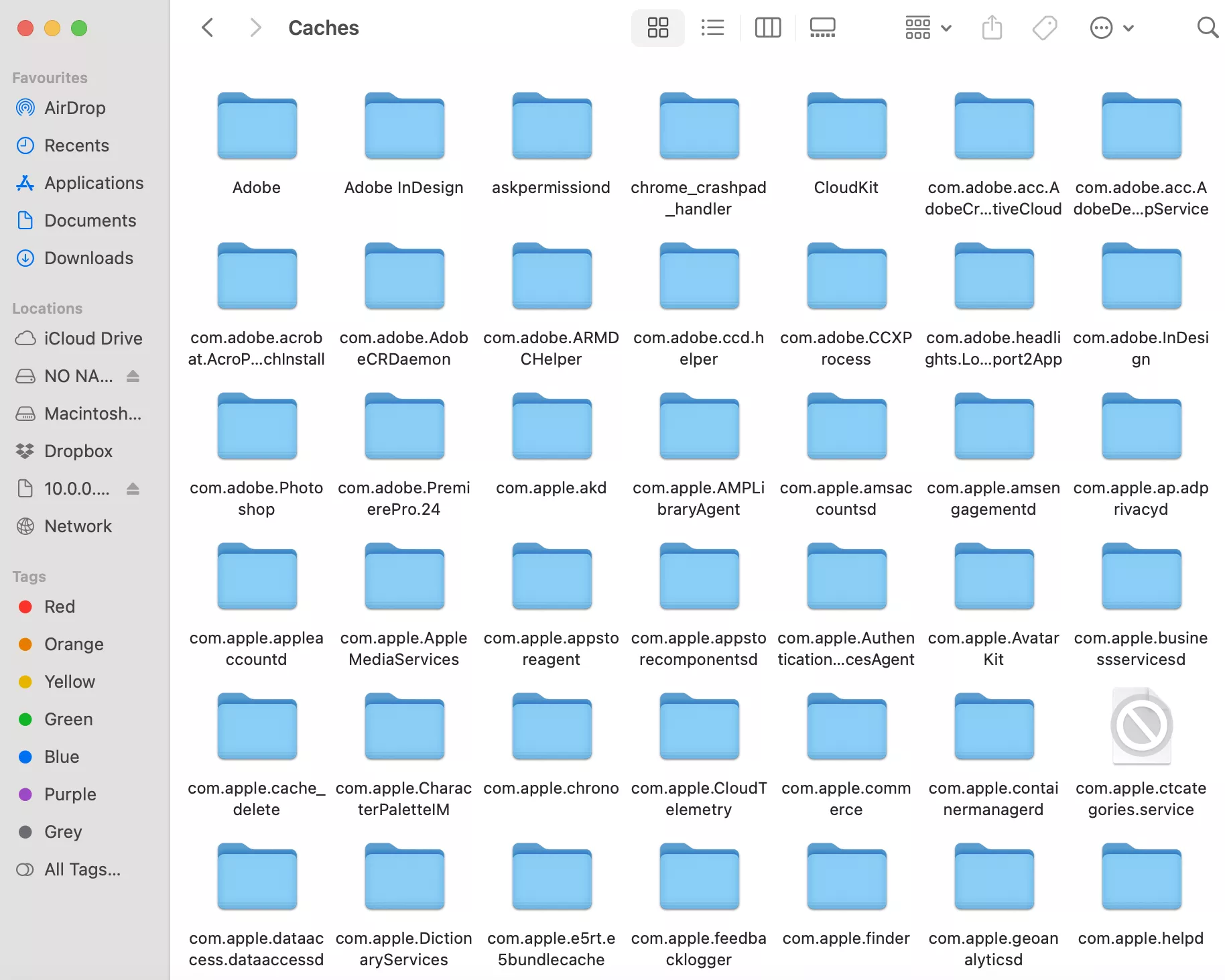Click the com.apple.CloudTelemetry folder name

pyautogui.click(x=699, y=799)
